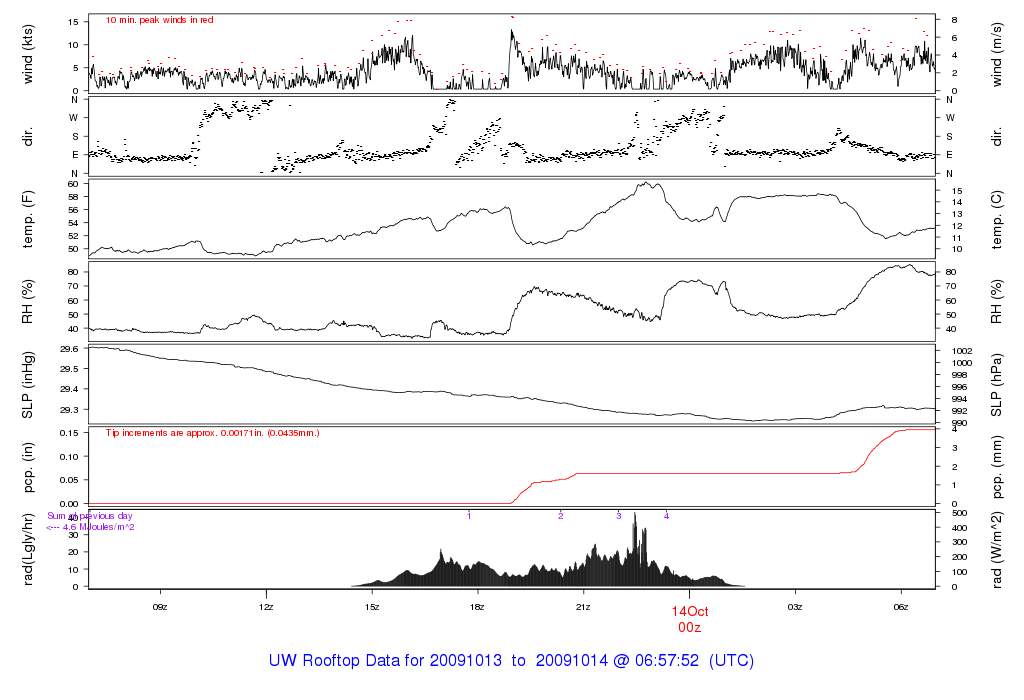The width and height of the screenshot is (1024, 700).
Task: Click the '52' temperature Fahrenheit tick
Action: 73,236
